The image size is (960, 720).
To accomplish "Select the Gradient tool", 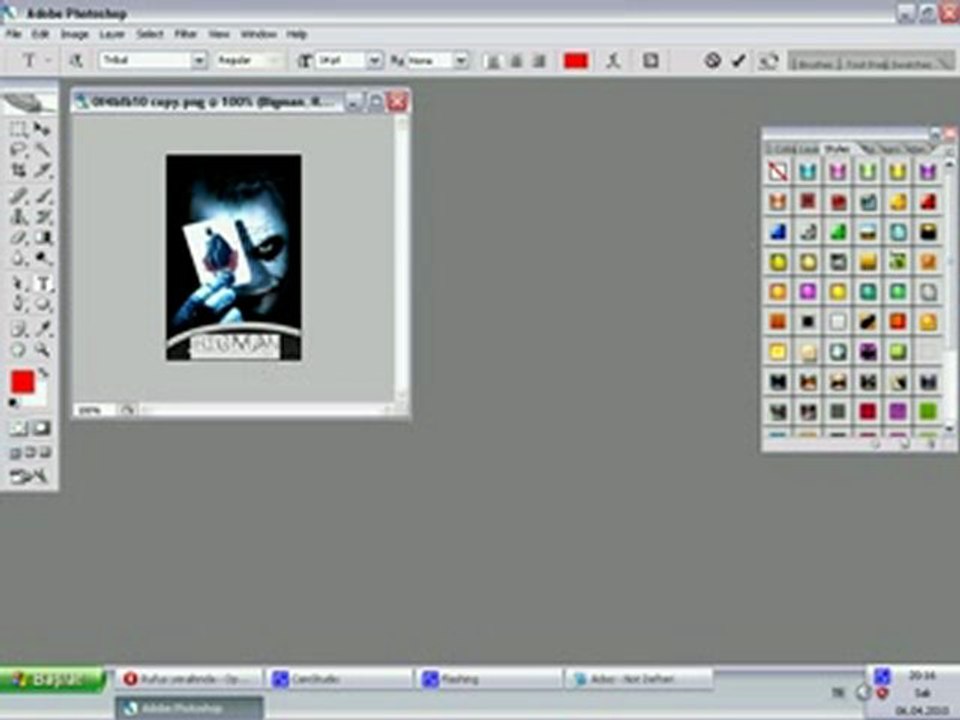I will click(x=42, y=238).
